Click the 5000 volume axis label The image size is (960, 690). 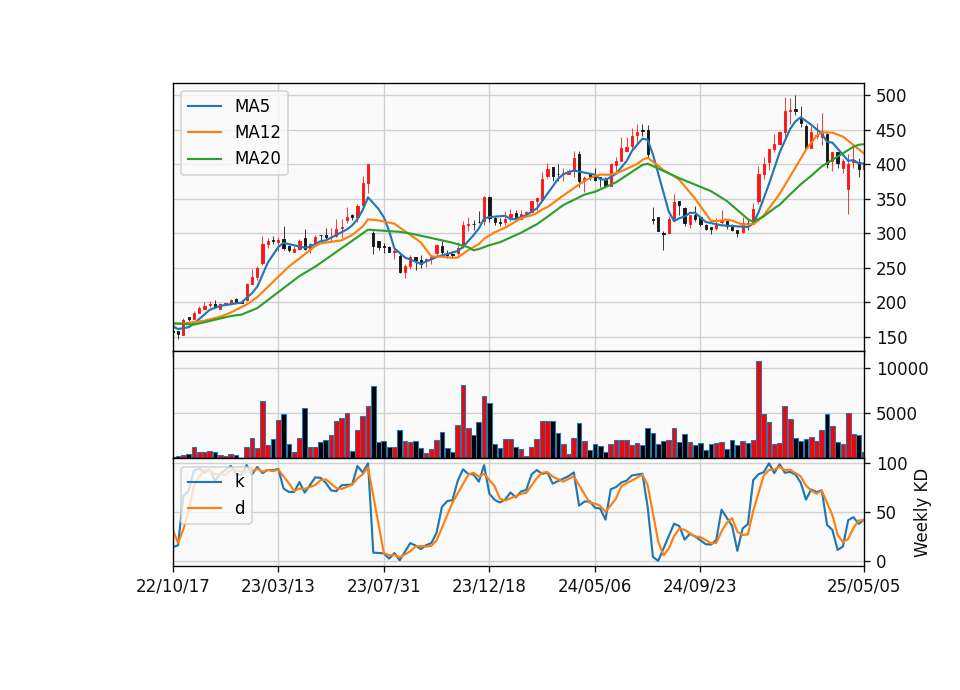pyautogui.click(x=896, y=414)
